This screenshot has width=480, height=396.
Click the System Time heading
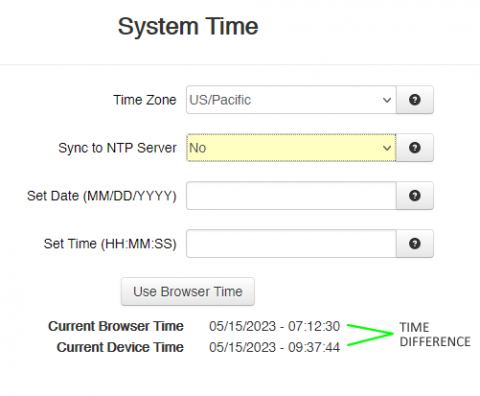(x=188, y=27)
